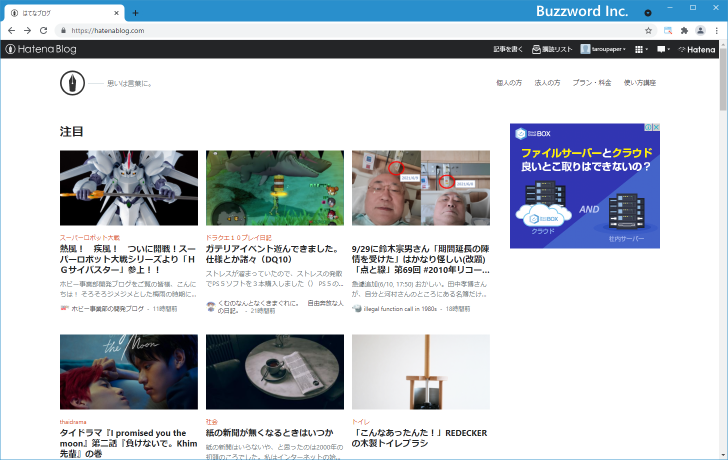Open REDECKERの木製トイレブラシ headline
This screenshot has height=460, width=728.
point(419,438)
